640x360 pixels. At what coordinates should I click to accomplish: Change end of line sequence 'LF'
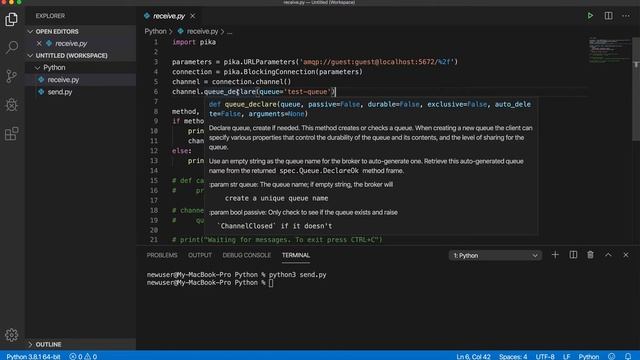point(567,356)
